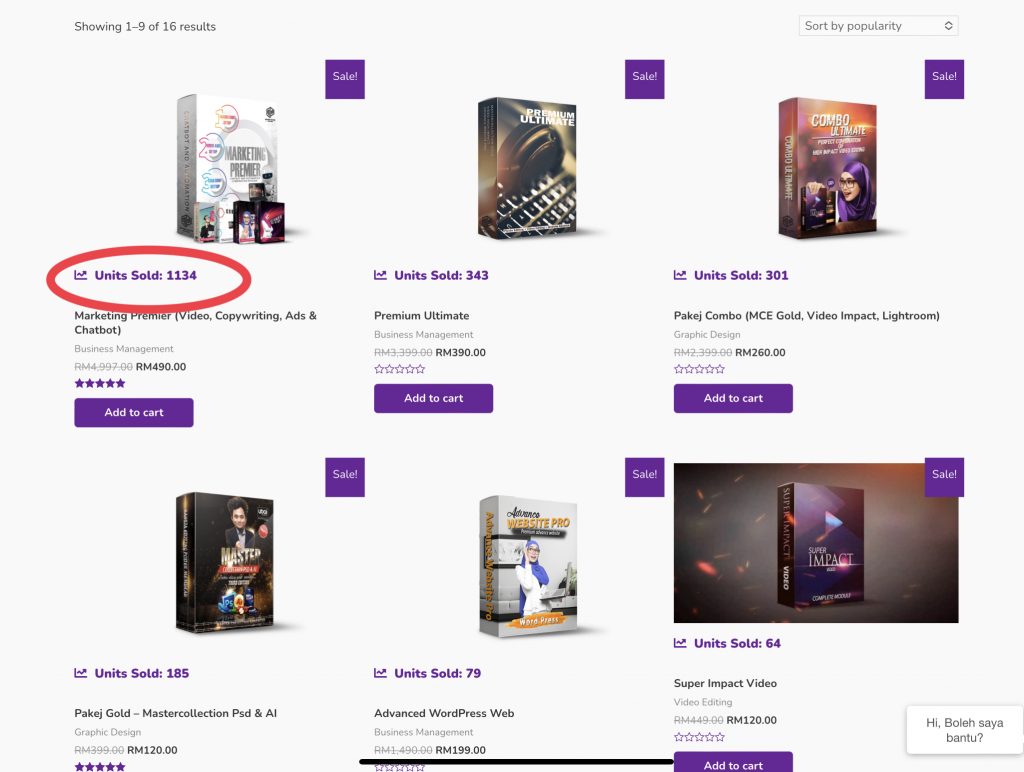Click Sale badge on Pakej Combo product

[x=944, y=78]
